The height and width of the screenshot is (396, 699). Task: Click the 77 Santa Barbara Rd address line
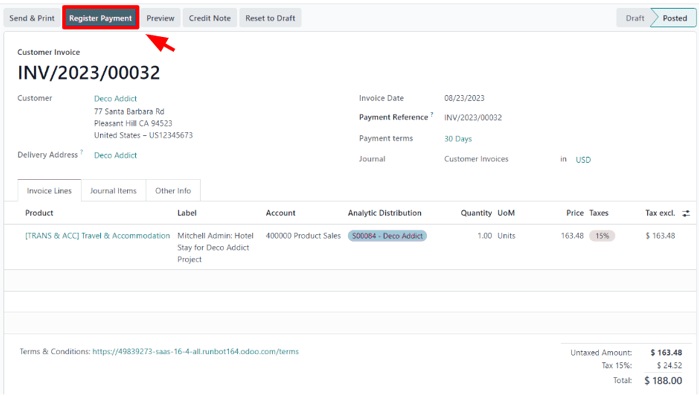(129, 111)
